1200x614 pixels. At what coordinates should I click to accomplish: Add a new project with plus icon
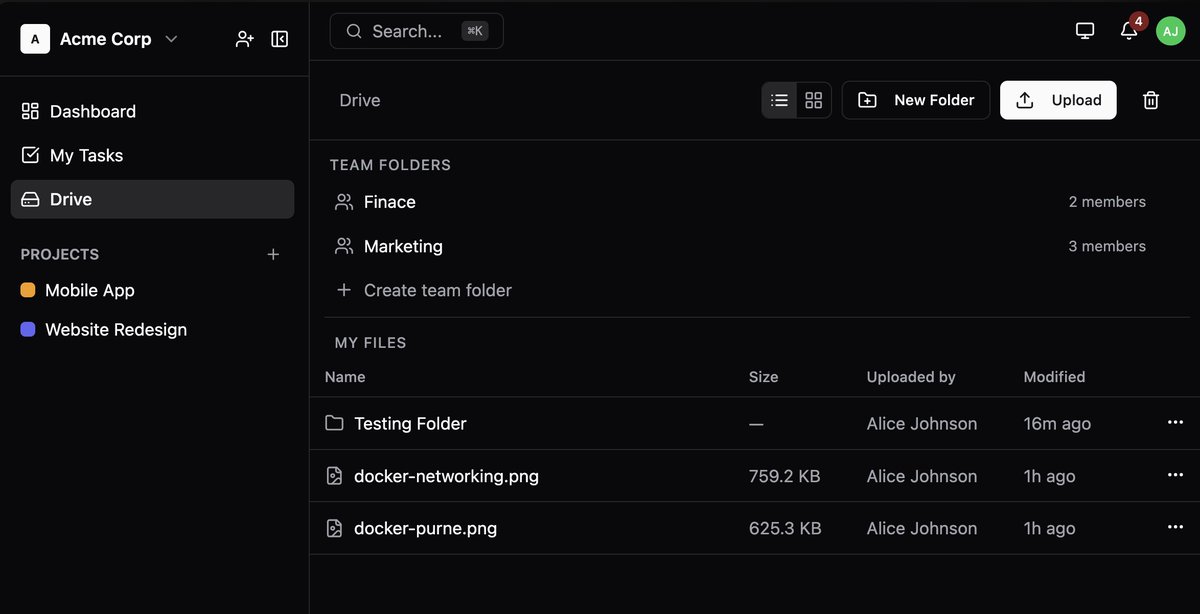[x=273, y=254]
